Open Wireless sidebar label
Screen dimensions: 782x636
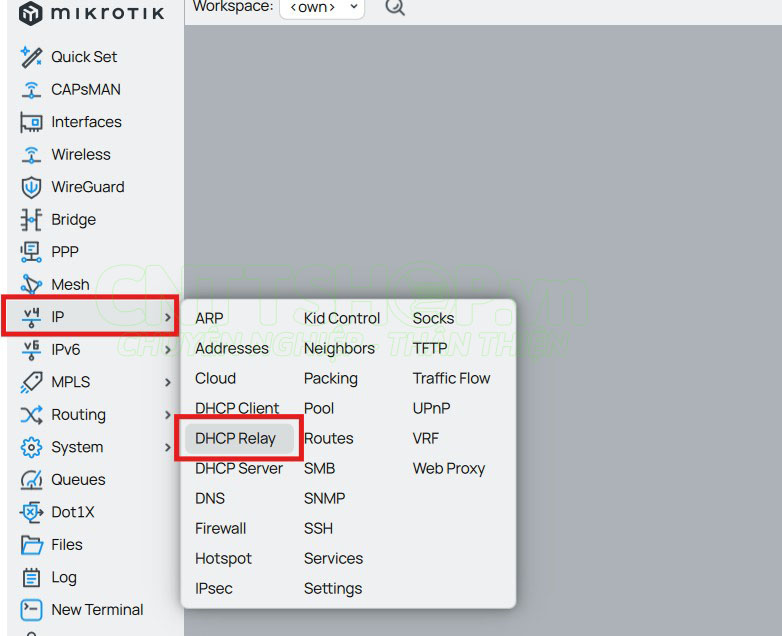click(81, 155)
